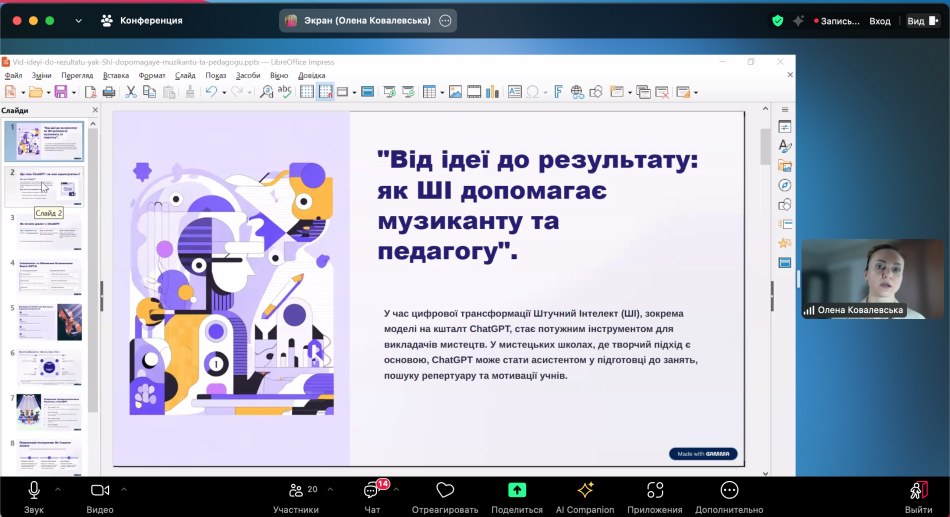Click the cut (scissors) toolbar icon
Screen dimensions: 950x517
coord(130,92)
